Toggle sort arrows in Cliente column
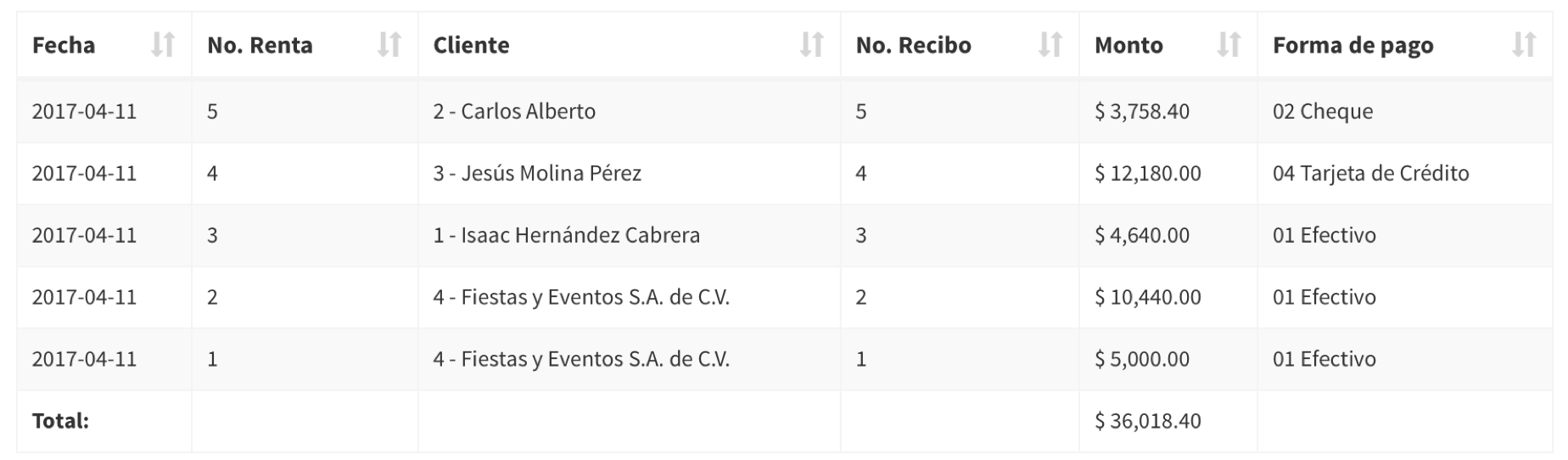Image resolution: width=1568 pixels, height=460 pixels. pos(811,44)
